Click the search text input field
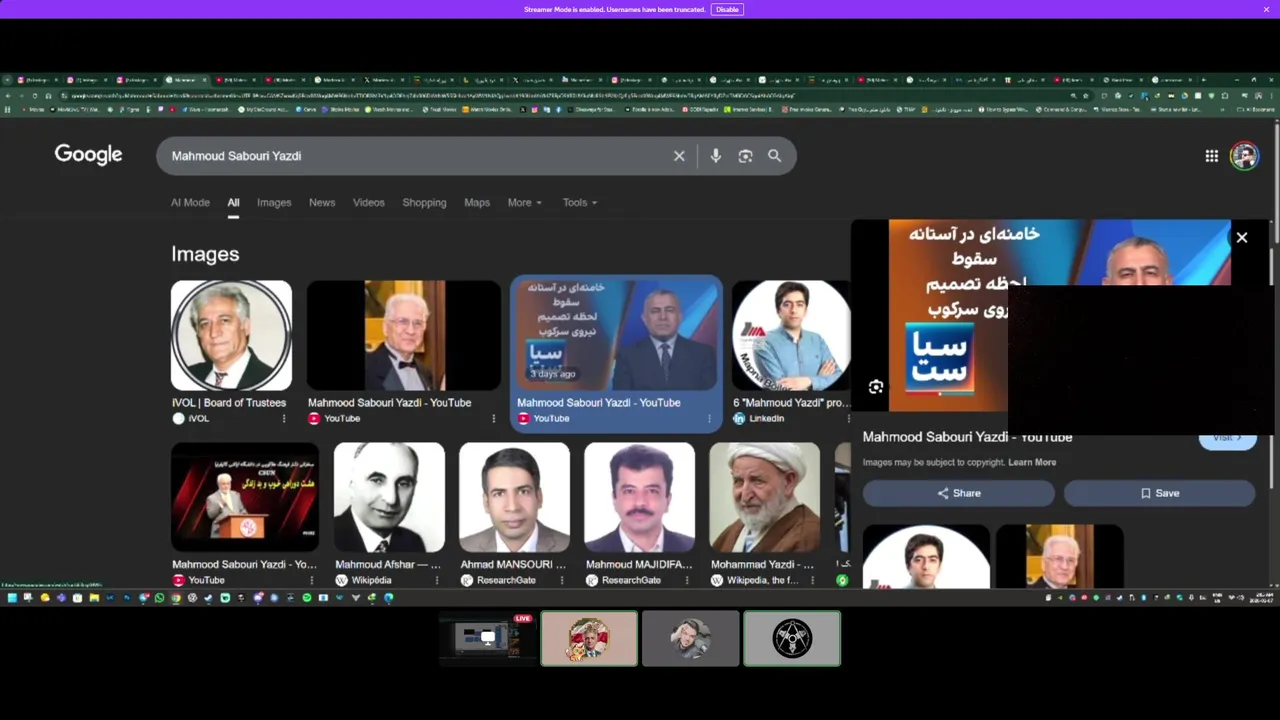Viewport: 1280px width, 720px height. click(415, 156)
